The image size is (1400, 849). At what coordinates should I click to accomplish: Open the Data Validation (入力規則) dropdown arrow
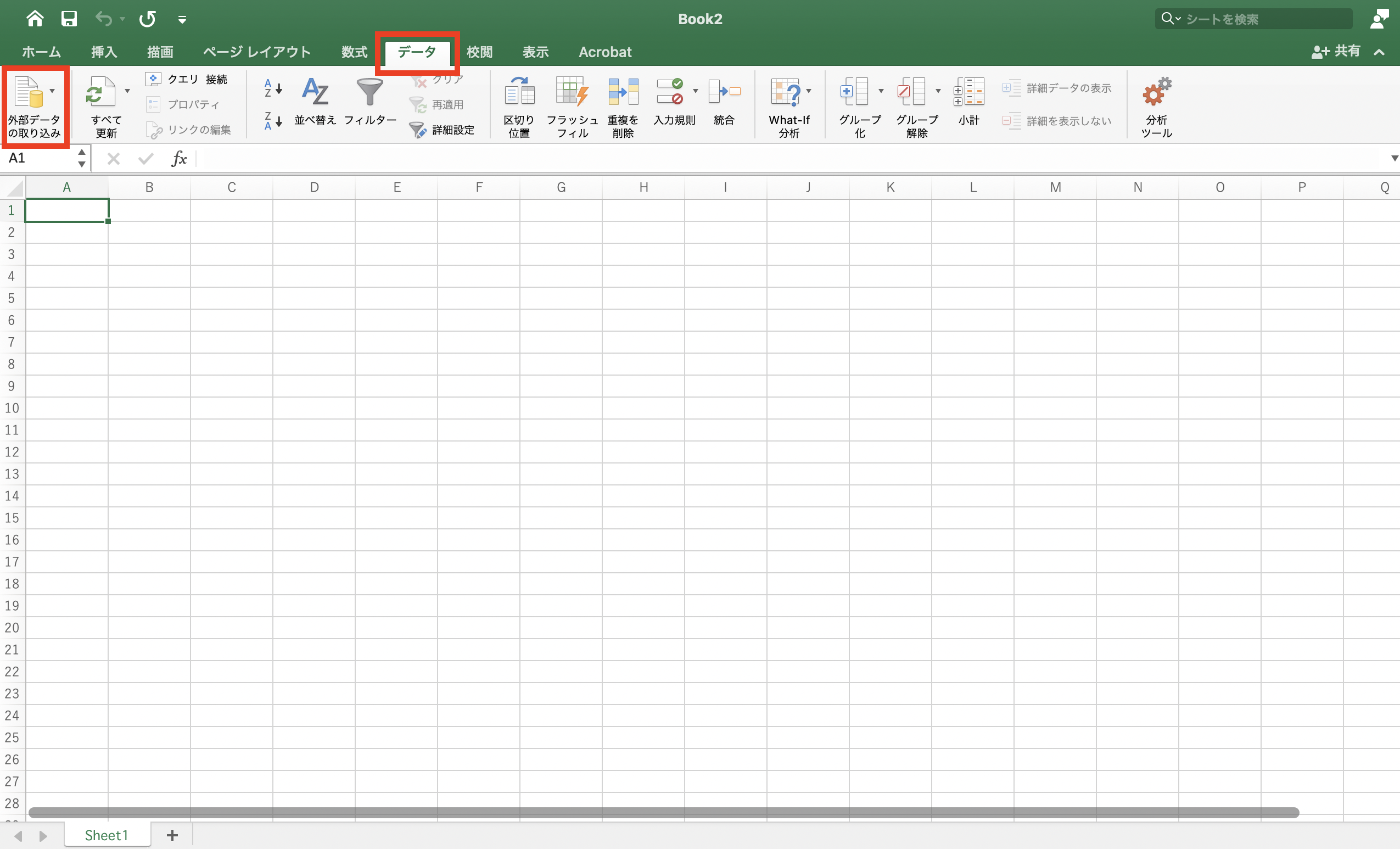695,91
